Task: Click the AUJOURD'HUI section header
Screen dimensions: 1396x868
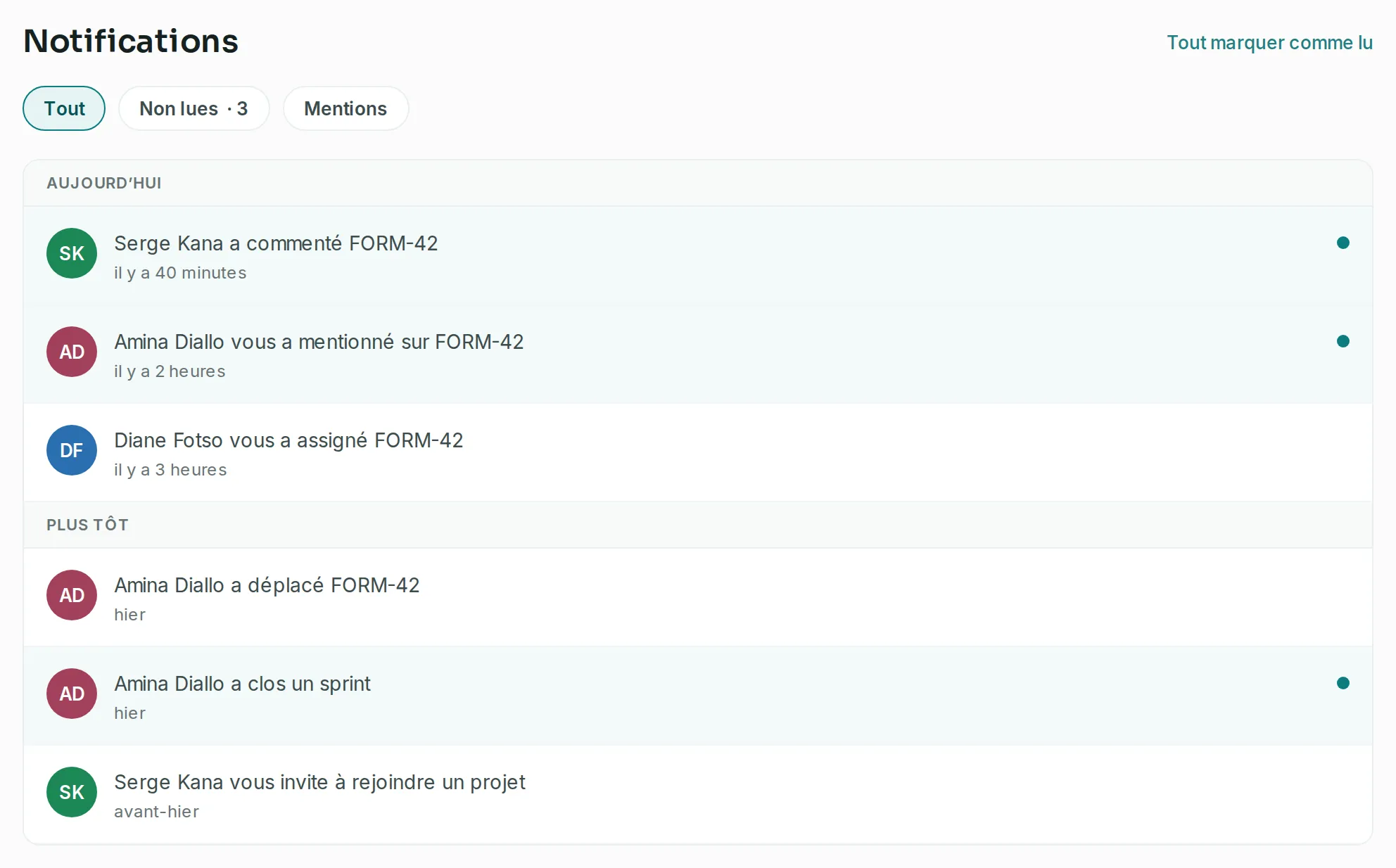Action: (698, 183)
